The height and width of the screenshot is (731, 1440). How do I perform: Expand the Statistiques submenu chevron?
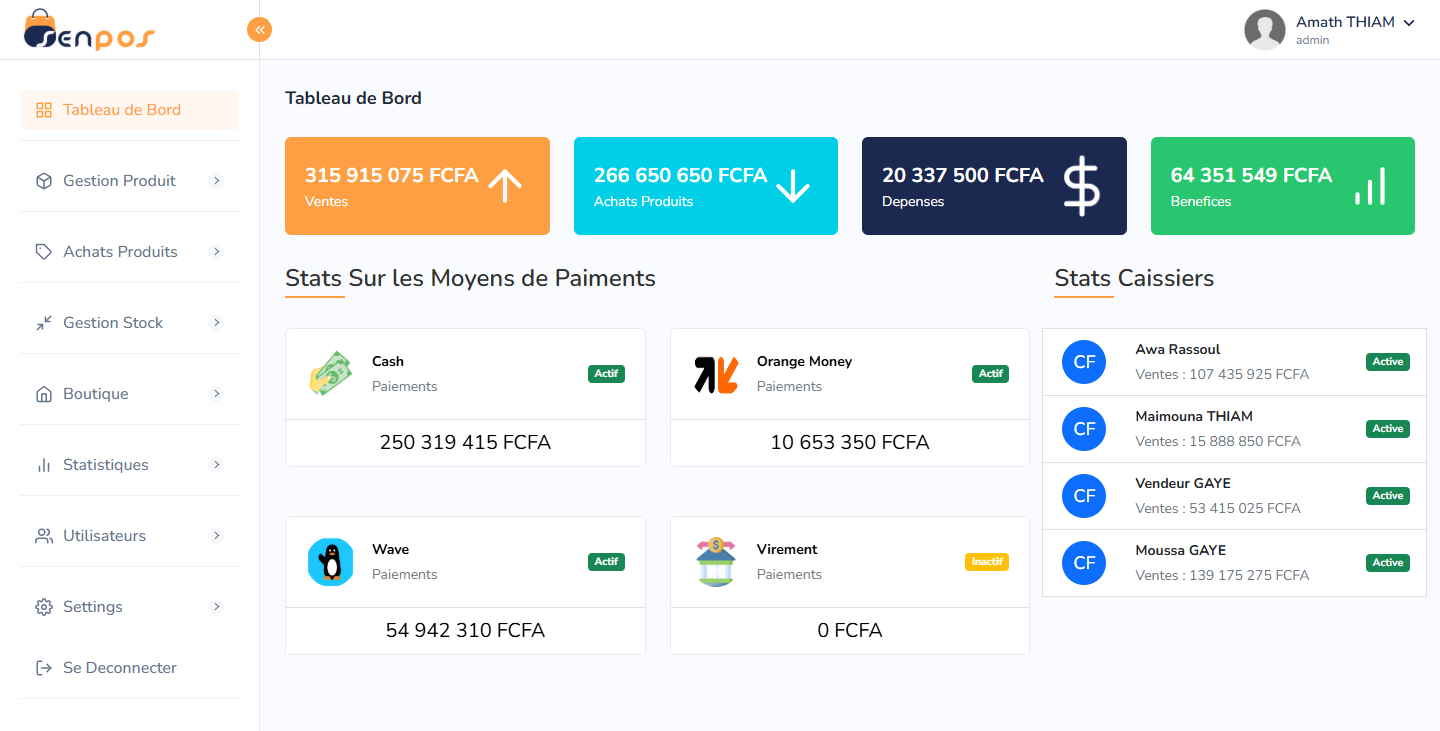click(216, 465)
